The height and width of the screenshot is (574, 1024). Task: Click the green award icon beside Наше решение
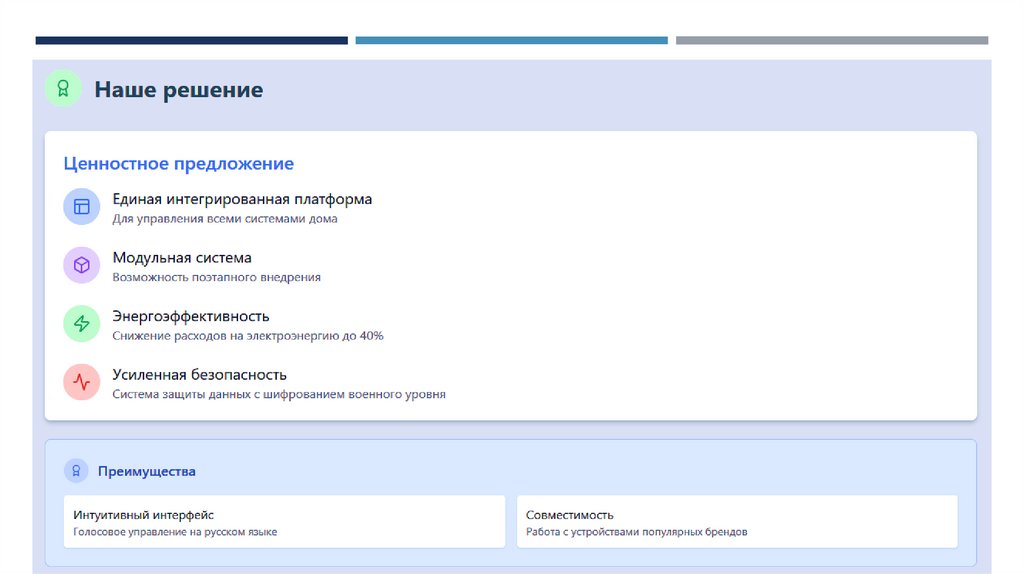click(63, 88)
